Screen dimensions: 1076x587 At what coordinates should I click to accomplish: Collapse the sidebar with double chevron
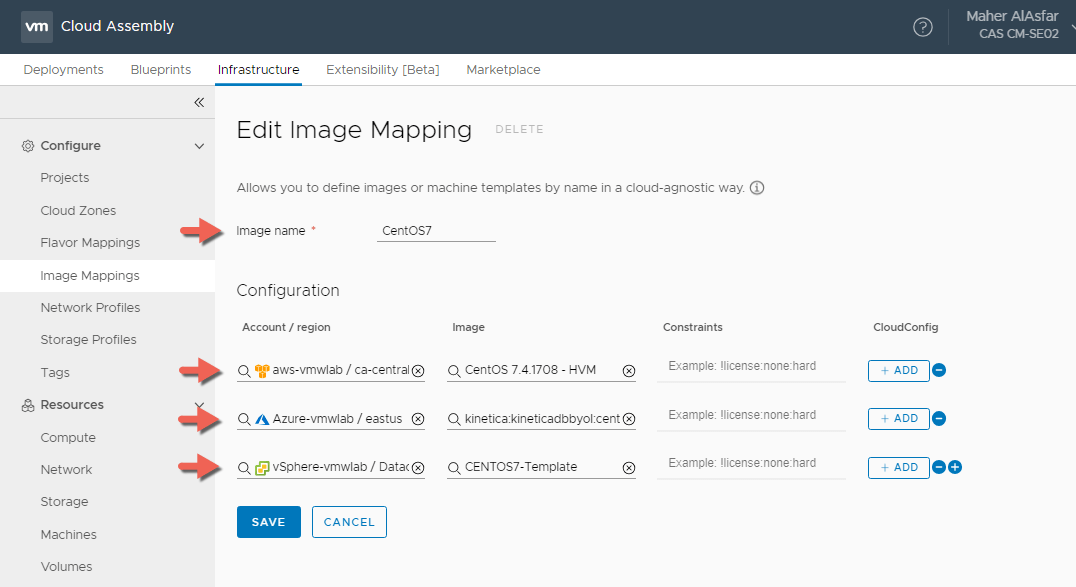pyautogui.click(x=198, y=102)
